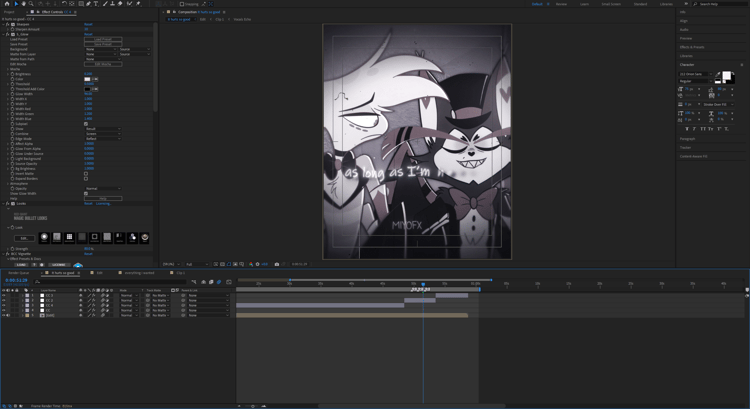Viewport: 750px width, 409px height.
Task: Click the timeline layer search field
Action: pyautogui.click(x=112, y=282)
